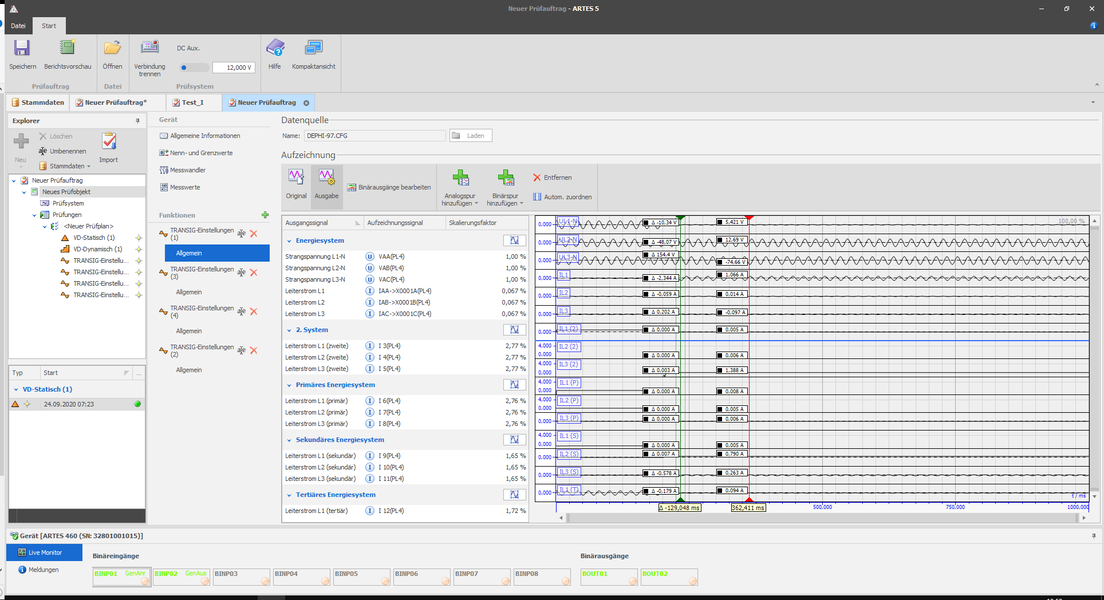Open the Messwerte section

pos(180,187)
